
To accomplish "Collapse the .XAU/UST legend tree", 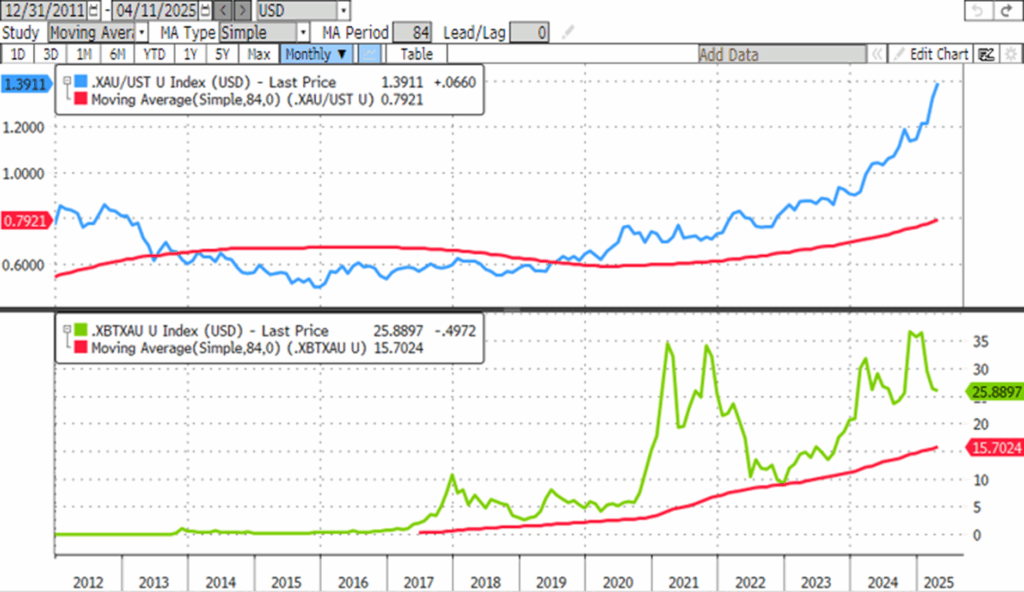I will tap(66, 82).
